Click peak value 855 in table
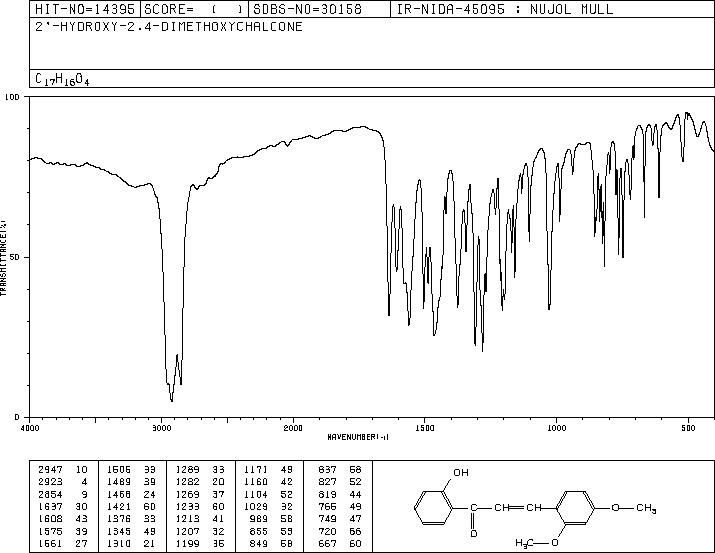The width and height of the screenshot is (715, 553). pos(259,531)
